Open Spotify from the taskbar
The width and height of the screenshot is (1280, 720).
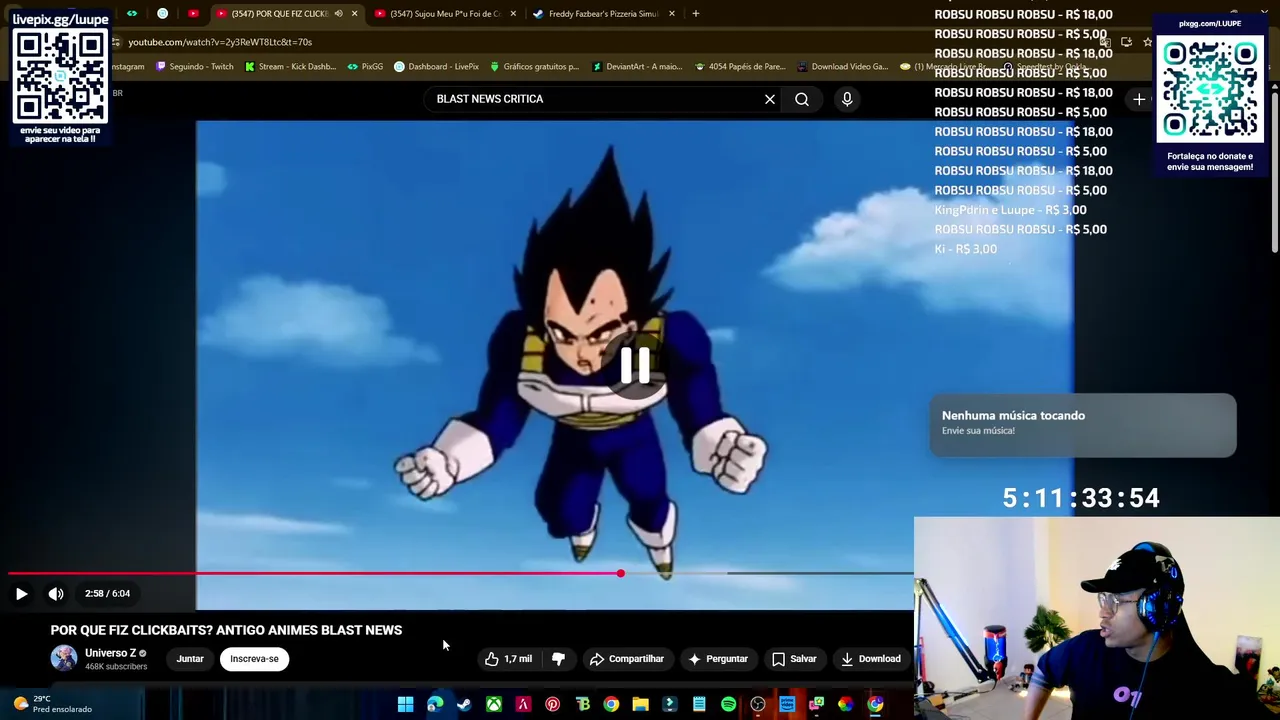coord(728,705)
